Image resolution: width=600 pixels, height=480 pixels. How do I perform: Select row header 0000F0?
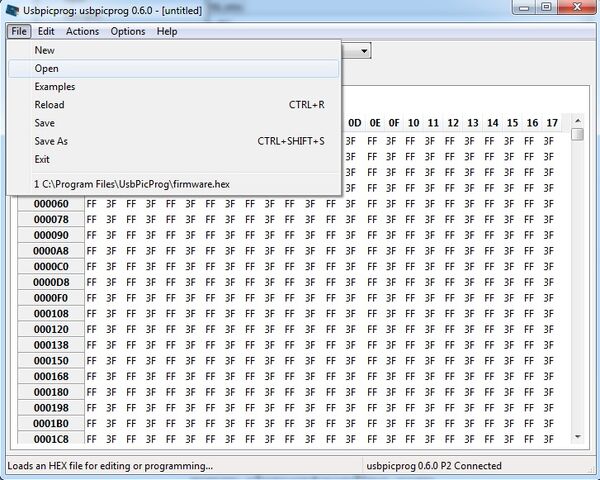coord(51,298)
